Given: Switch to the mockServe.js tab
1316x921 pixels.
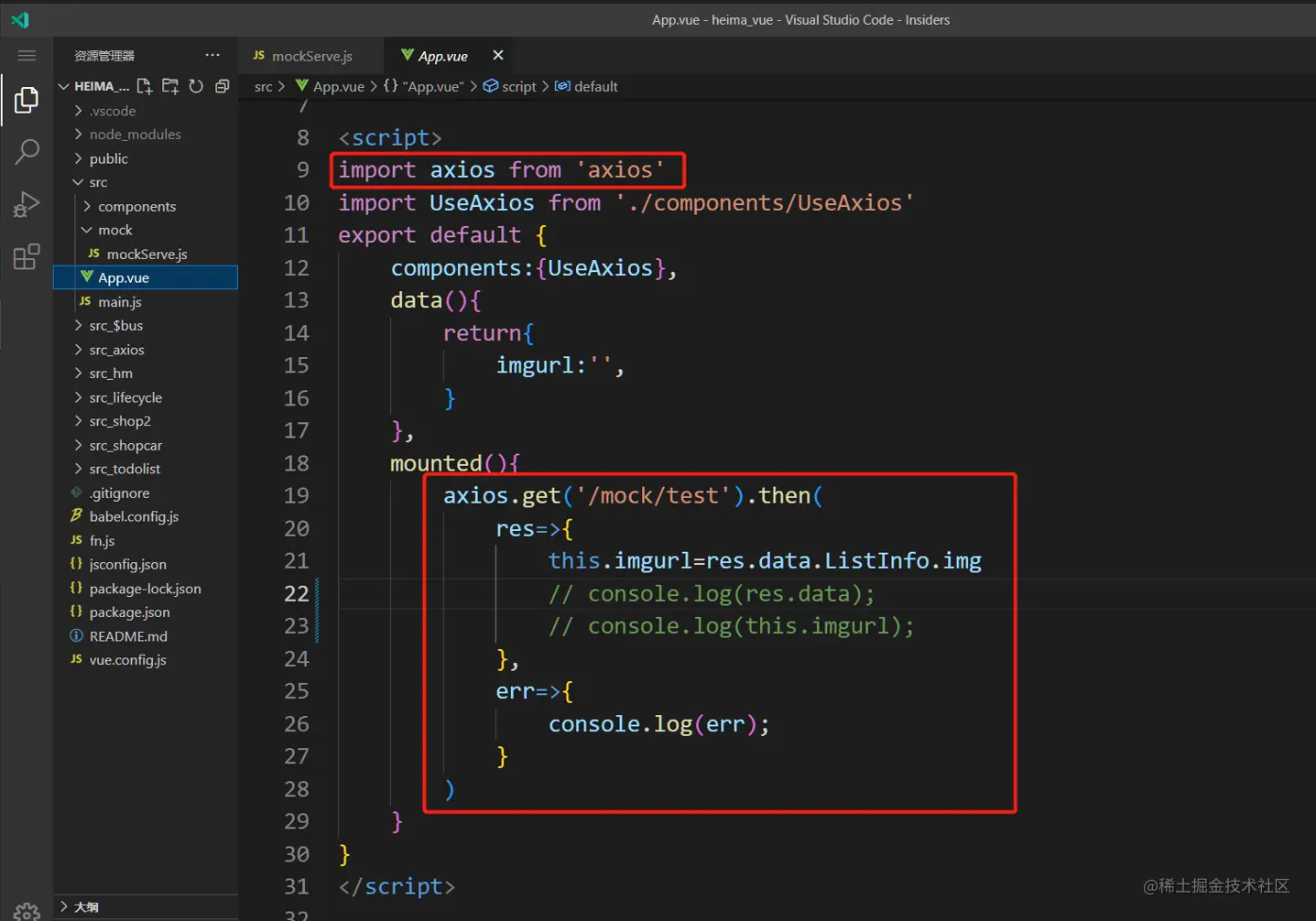Looking at the screenshot, I should tap(311, 56).
